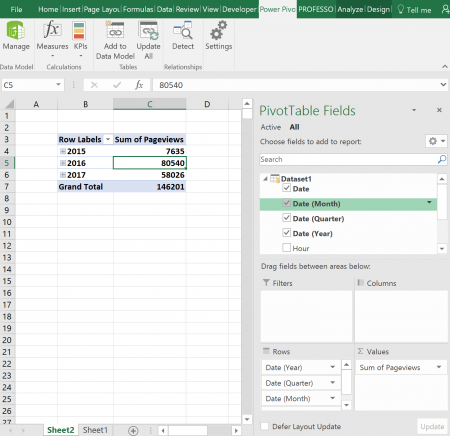
Task: Uncheck the Date (Quarter) field
Action: [x=286, y=218]
